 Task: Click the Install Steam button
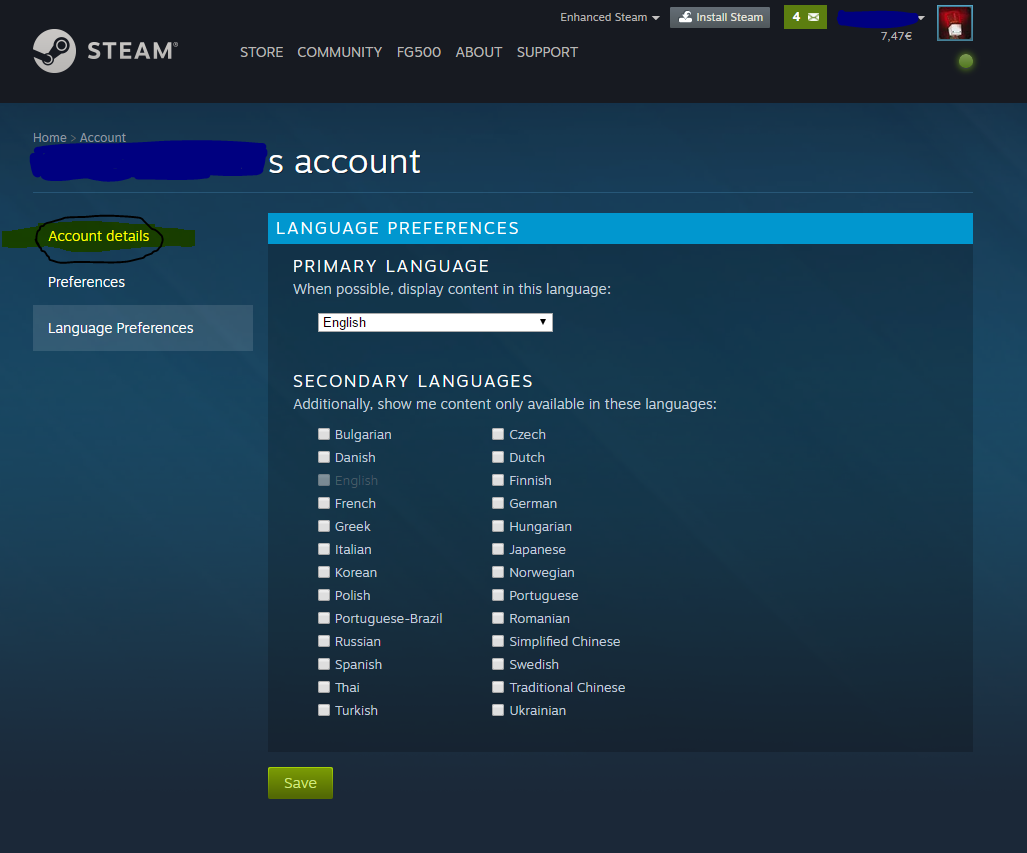[x=720, y=17]
